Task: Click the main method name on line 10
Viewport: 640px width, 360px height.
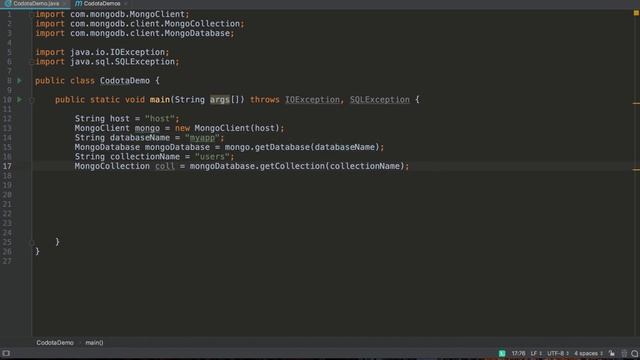Action: click(160, 100)
